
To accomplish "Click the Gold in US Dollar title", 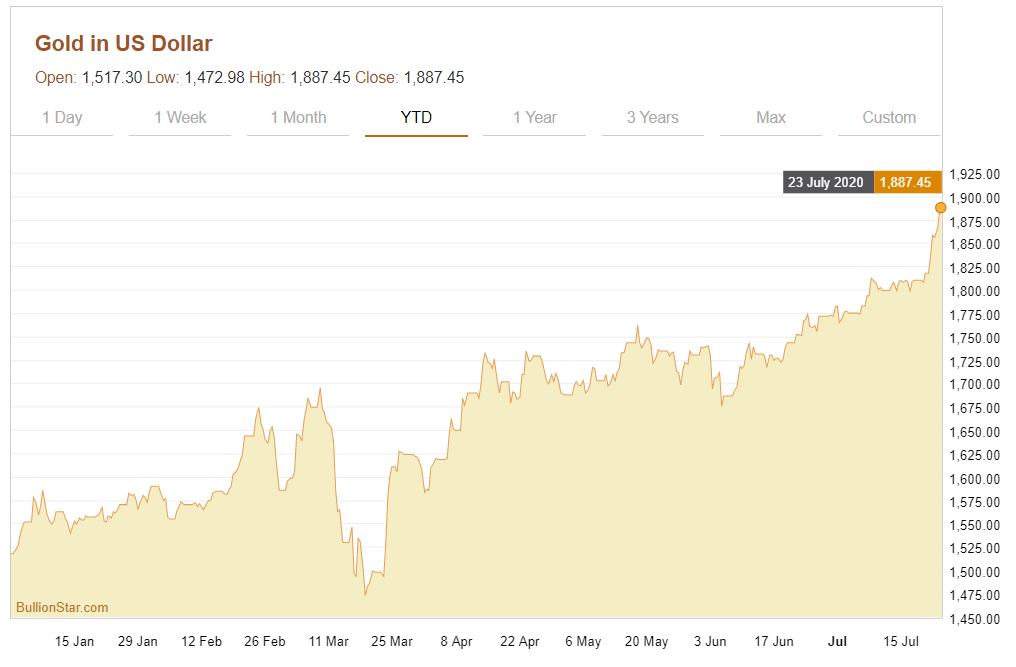I will click(124, 43).
